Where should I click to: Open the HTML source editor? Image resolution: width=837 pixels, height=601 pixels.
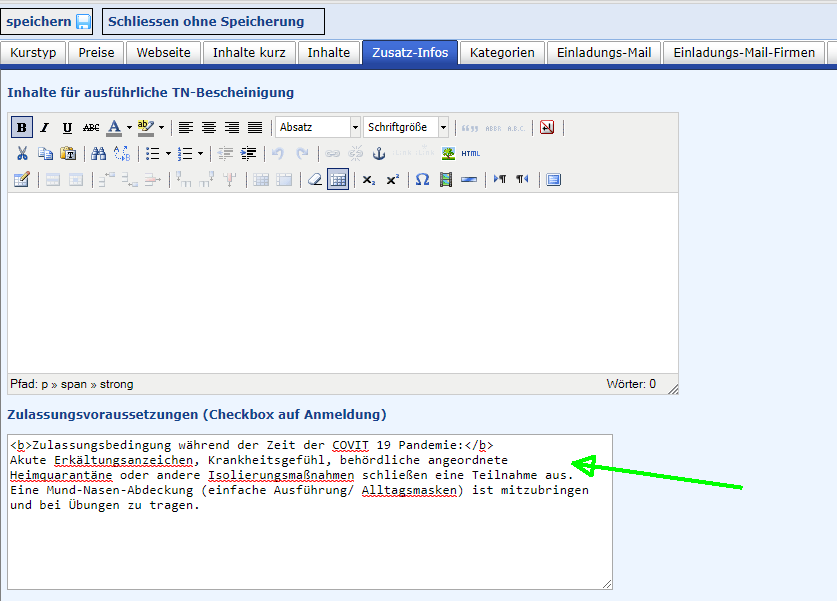click(x=470, y=154)
